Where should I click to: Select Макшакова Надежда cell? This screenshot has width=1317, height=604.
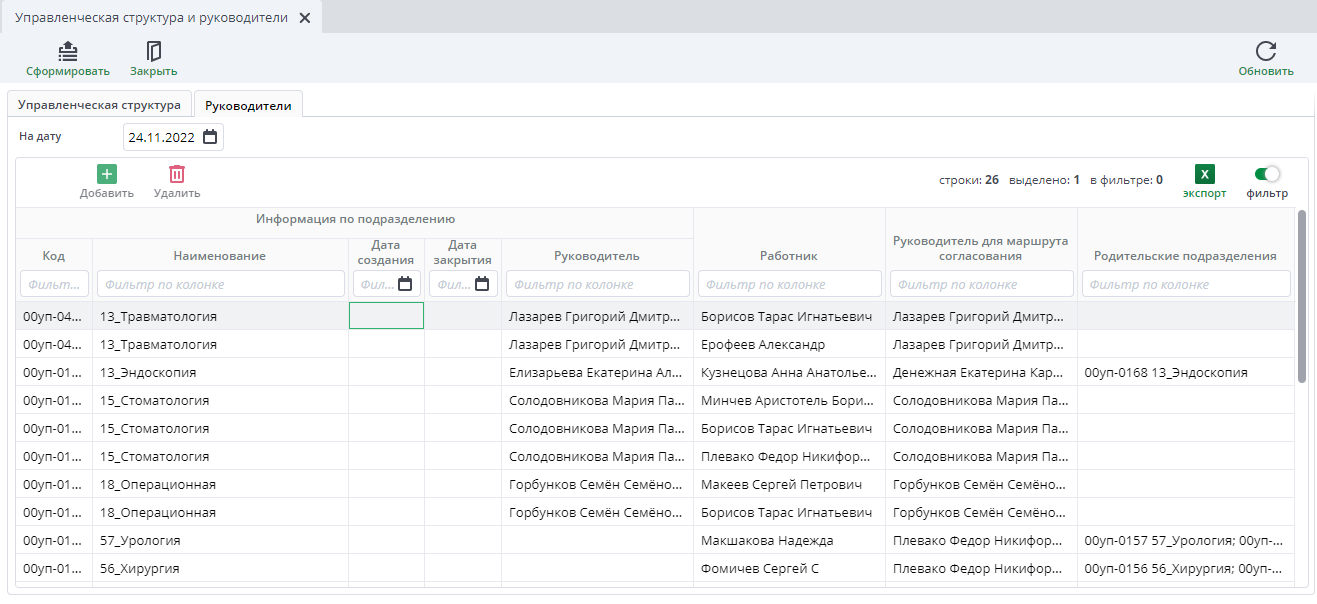[x=789, y=540]
